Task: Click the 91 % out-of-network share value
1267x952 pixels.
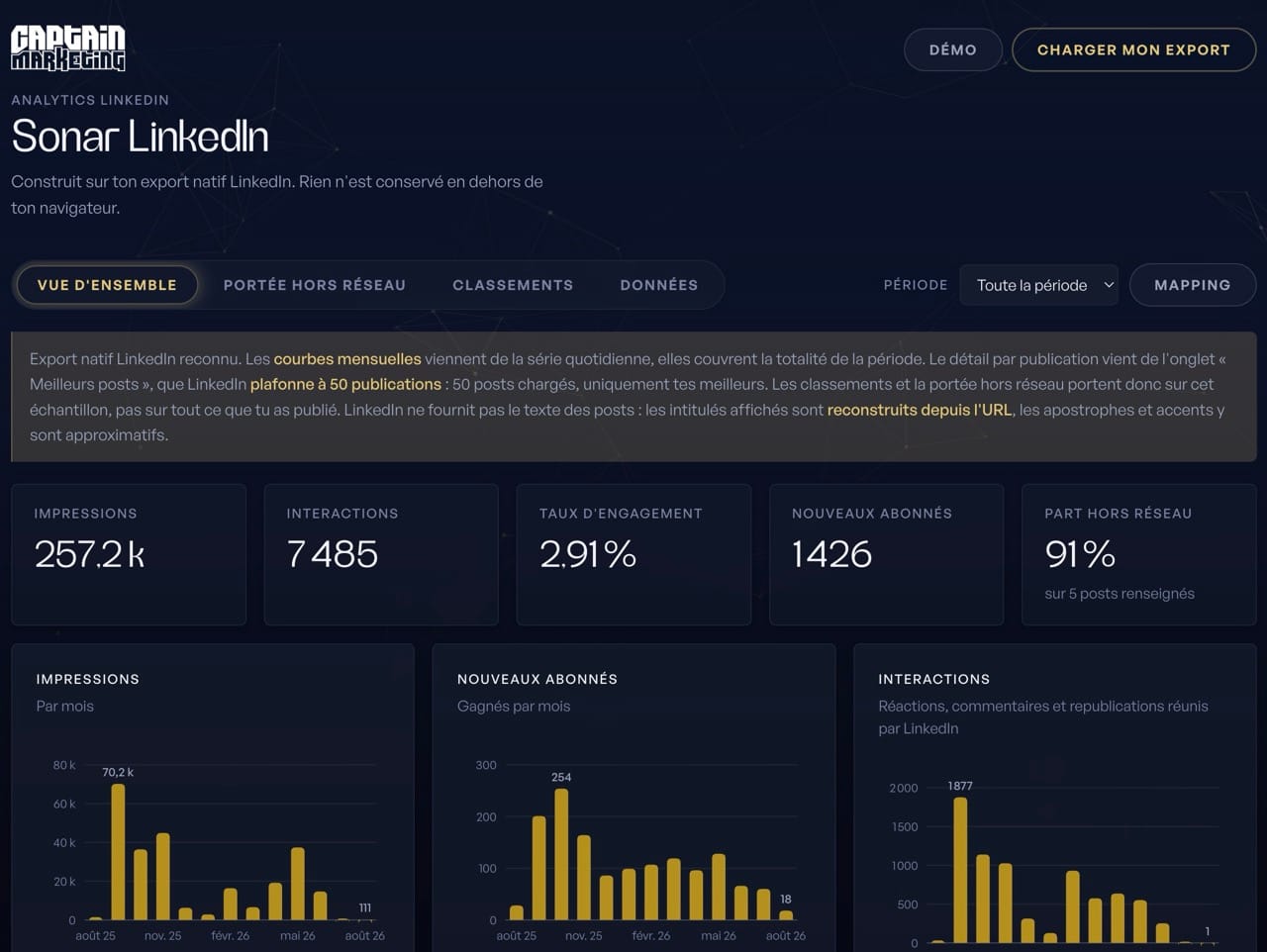Action: (1080, 554)
